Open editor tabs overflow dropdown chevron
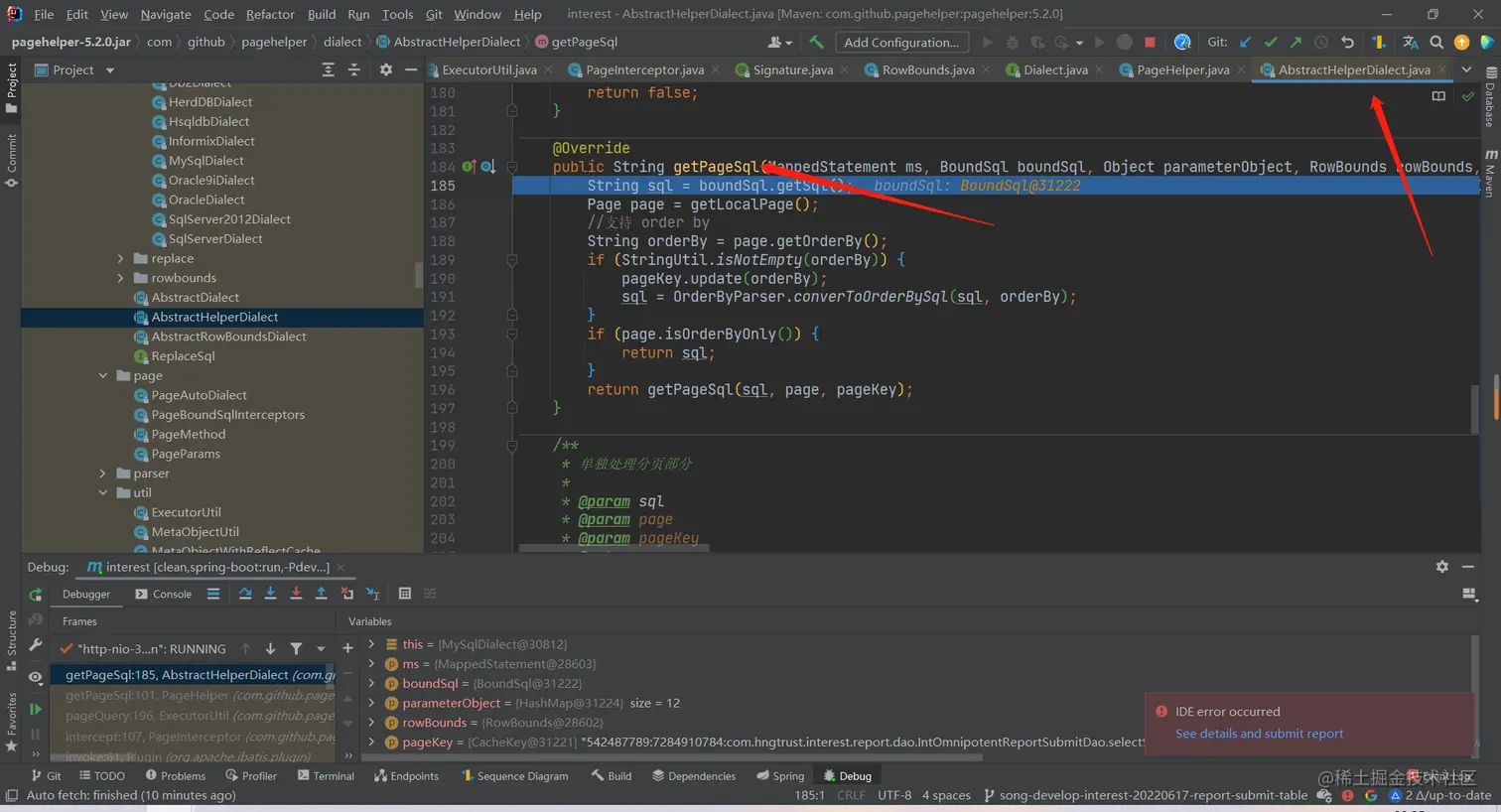1501x812 pixels. click(1466, 69)
